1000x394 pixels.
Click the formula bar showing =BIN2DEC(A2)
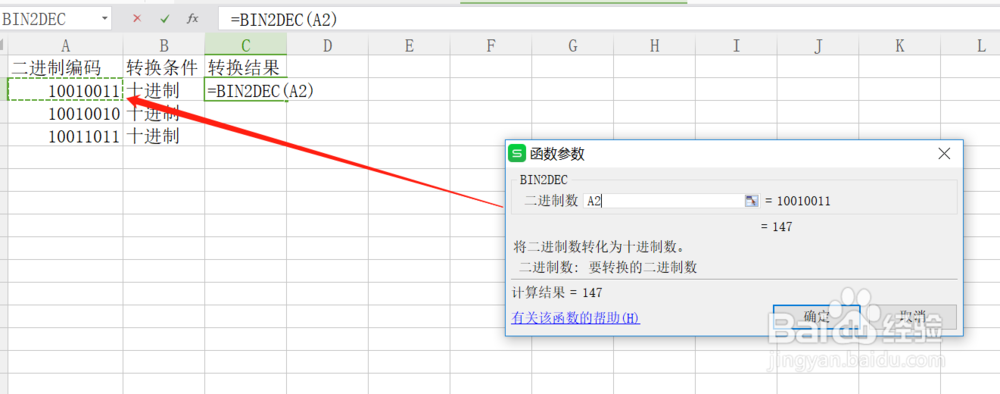pos(609,19)
